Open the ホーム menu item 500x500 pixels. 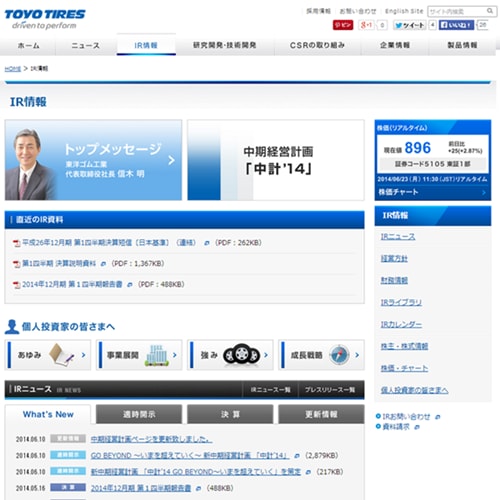[29, 45]
